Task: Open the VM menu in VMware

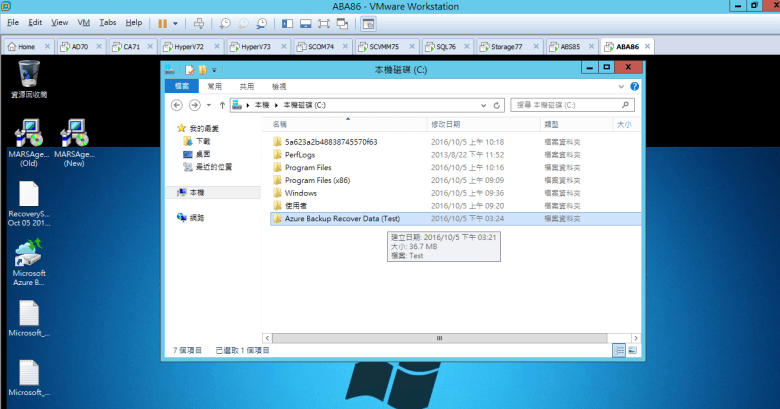Action: (84, 22)
